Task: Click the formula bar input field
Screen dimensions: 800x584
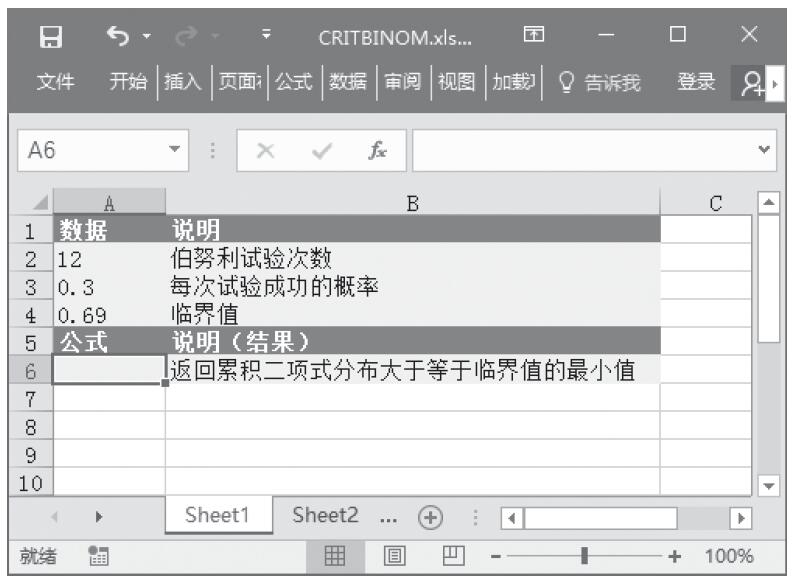Action: coord(580,151)
